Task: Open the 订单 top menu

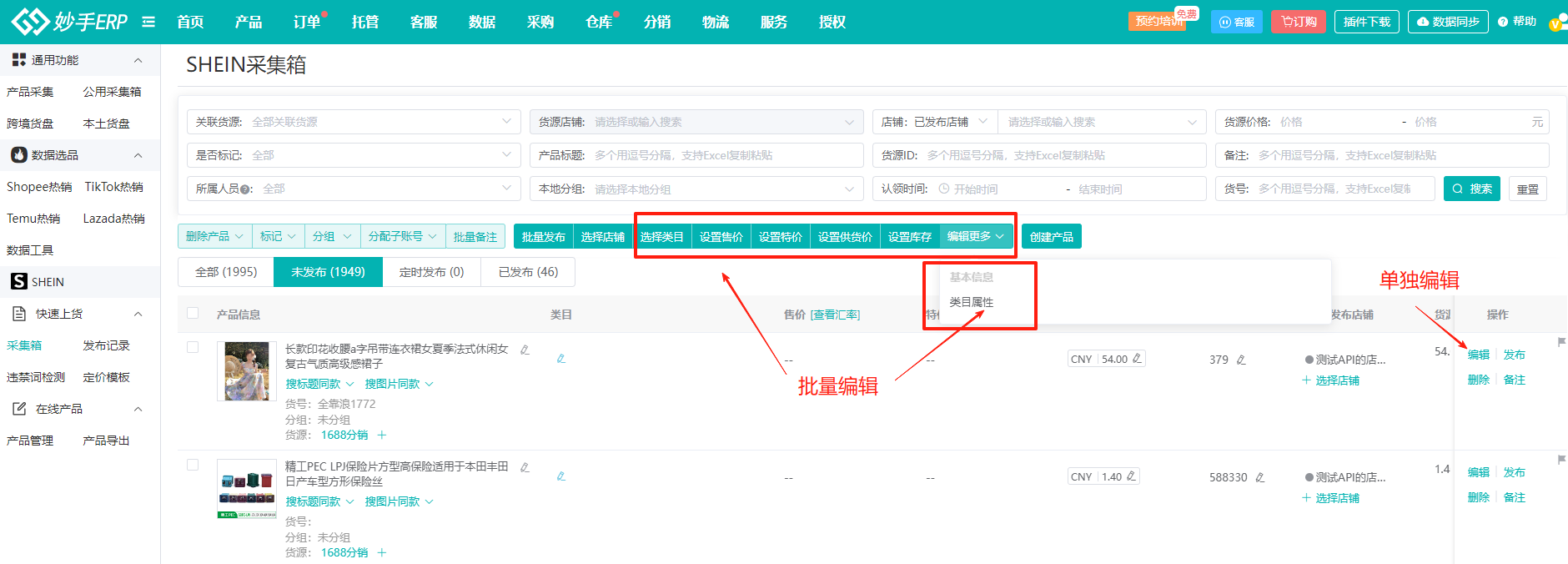Action: pyautogui.click(x=307, y=22)
